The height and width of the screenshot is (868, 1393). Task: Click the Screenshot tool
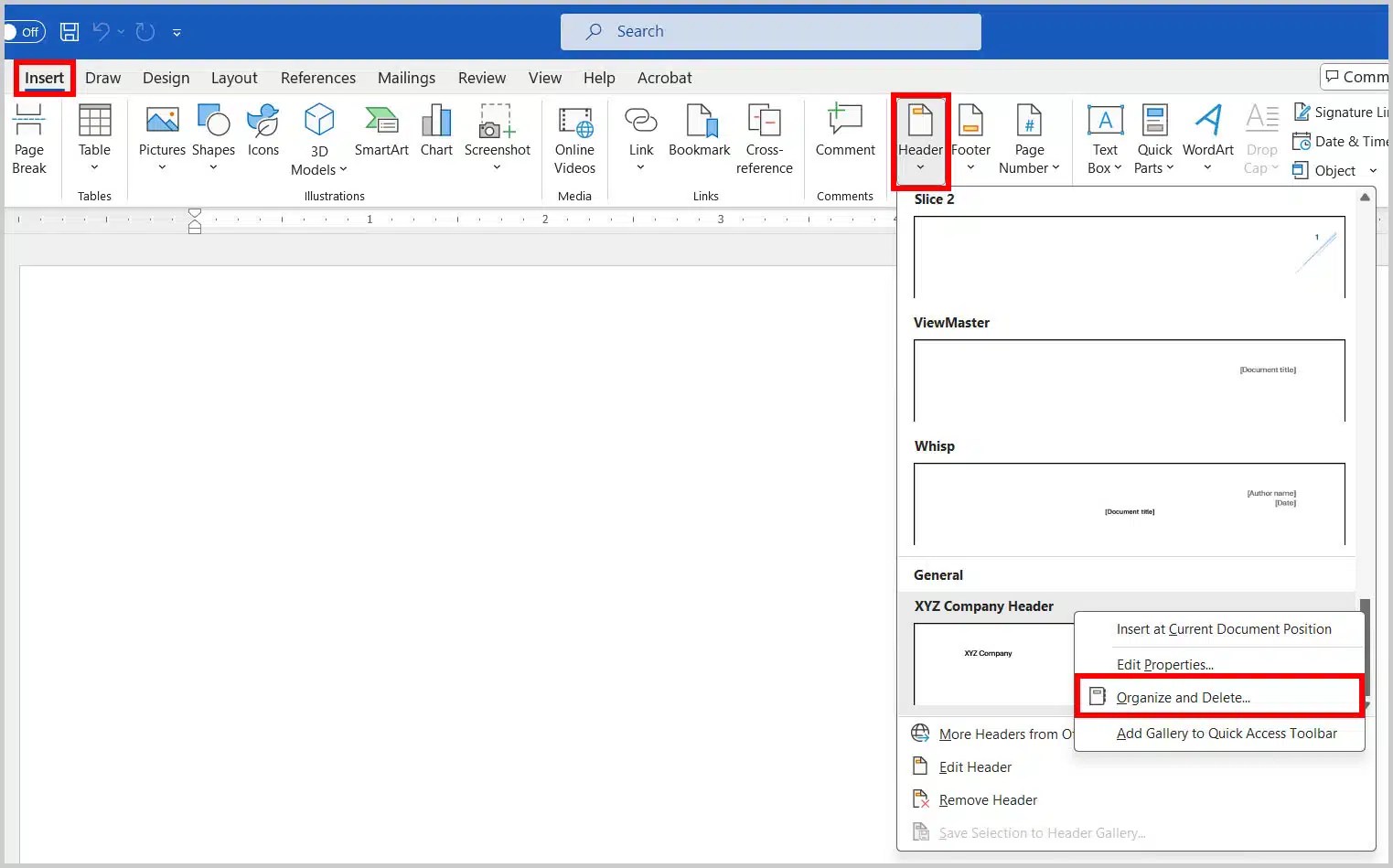tap(497, 139)
